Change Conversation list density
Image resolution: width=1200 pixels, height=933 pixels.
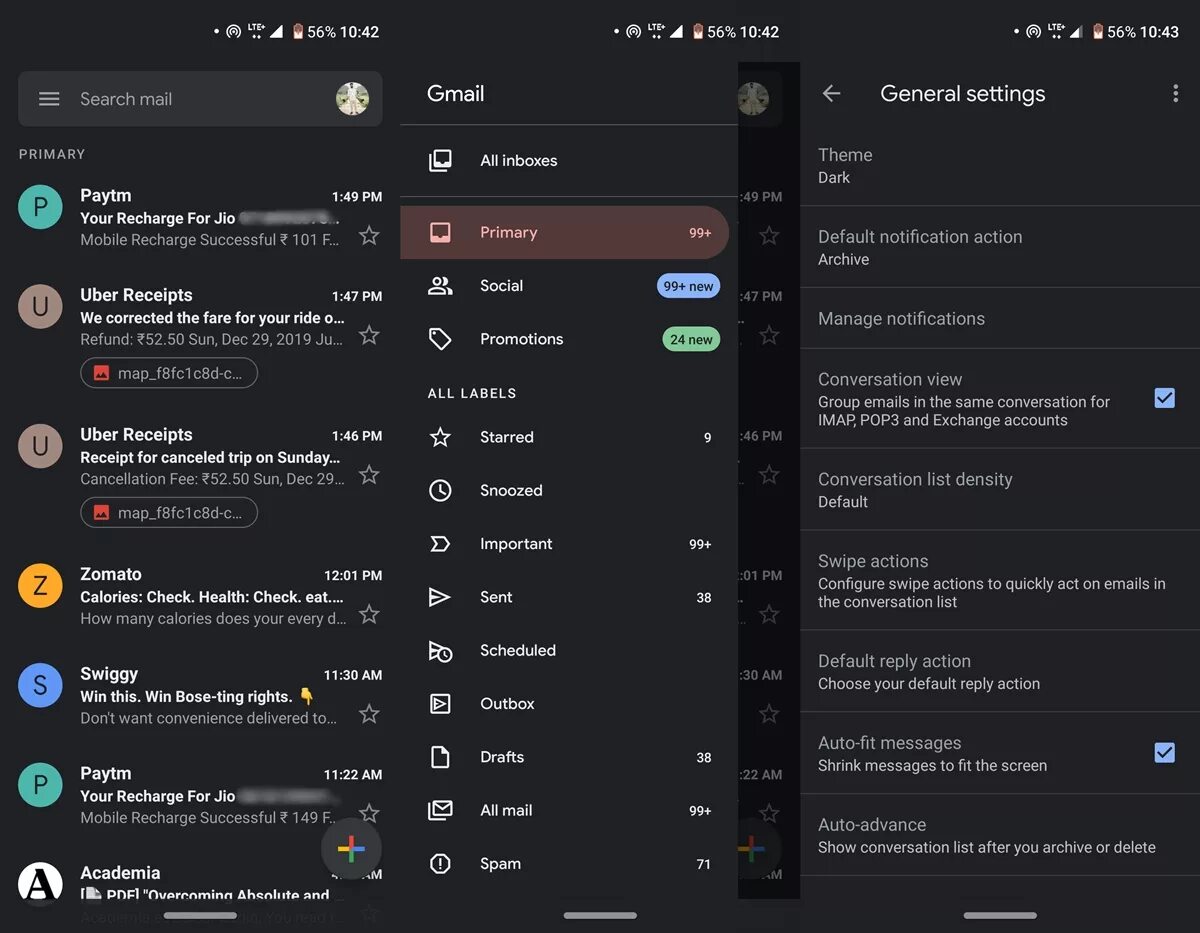point(1000,490)
